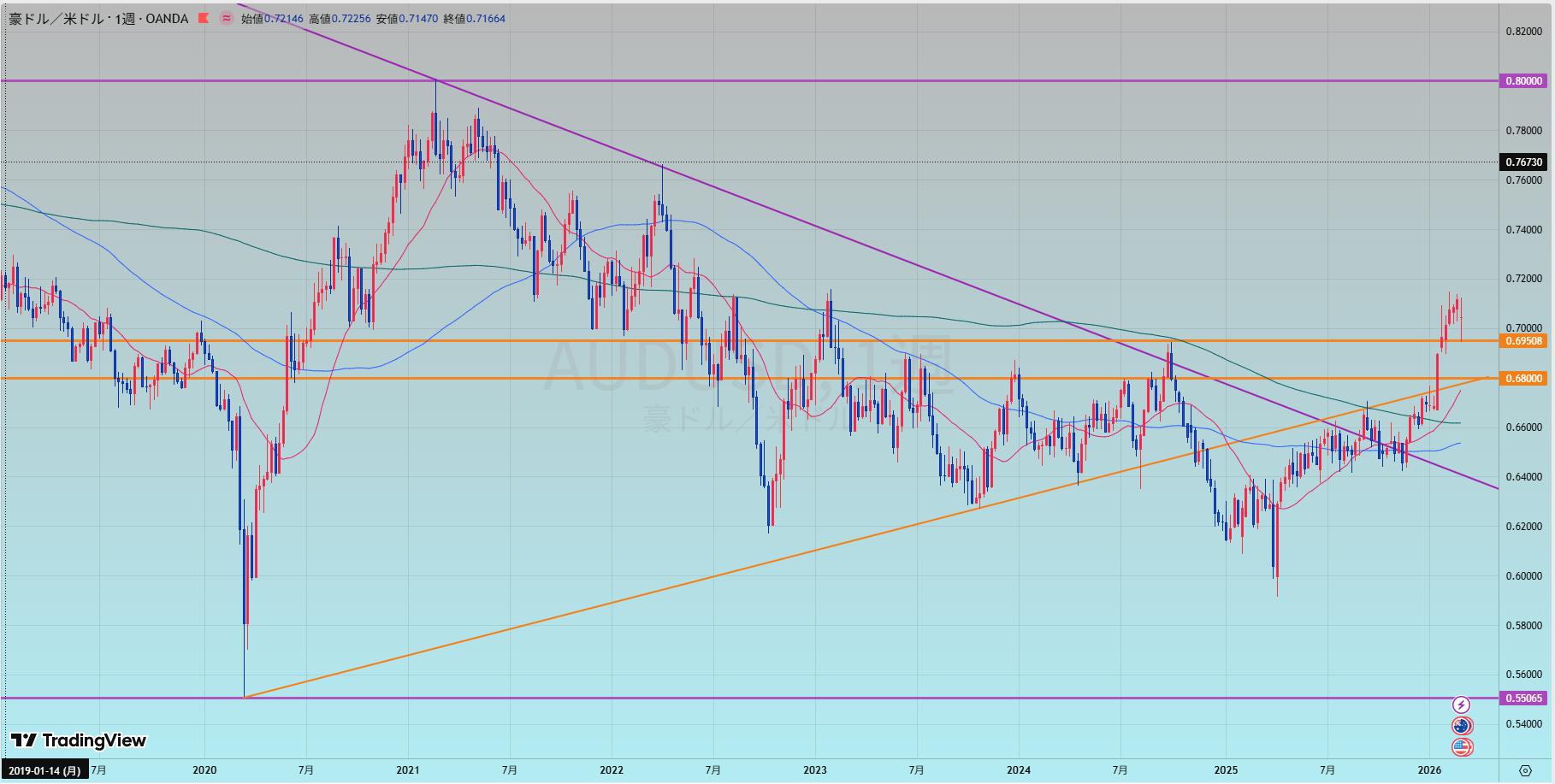The image size is (1555, 784).
Task: Click the 2021 label on time axis
Action: [408, 770]
